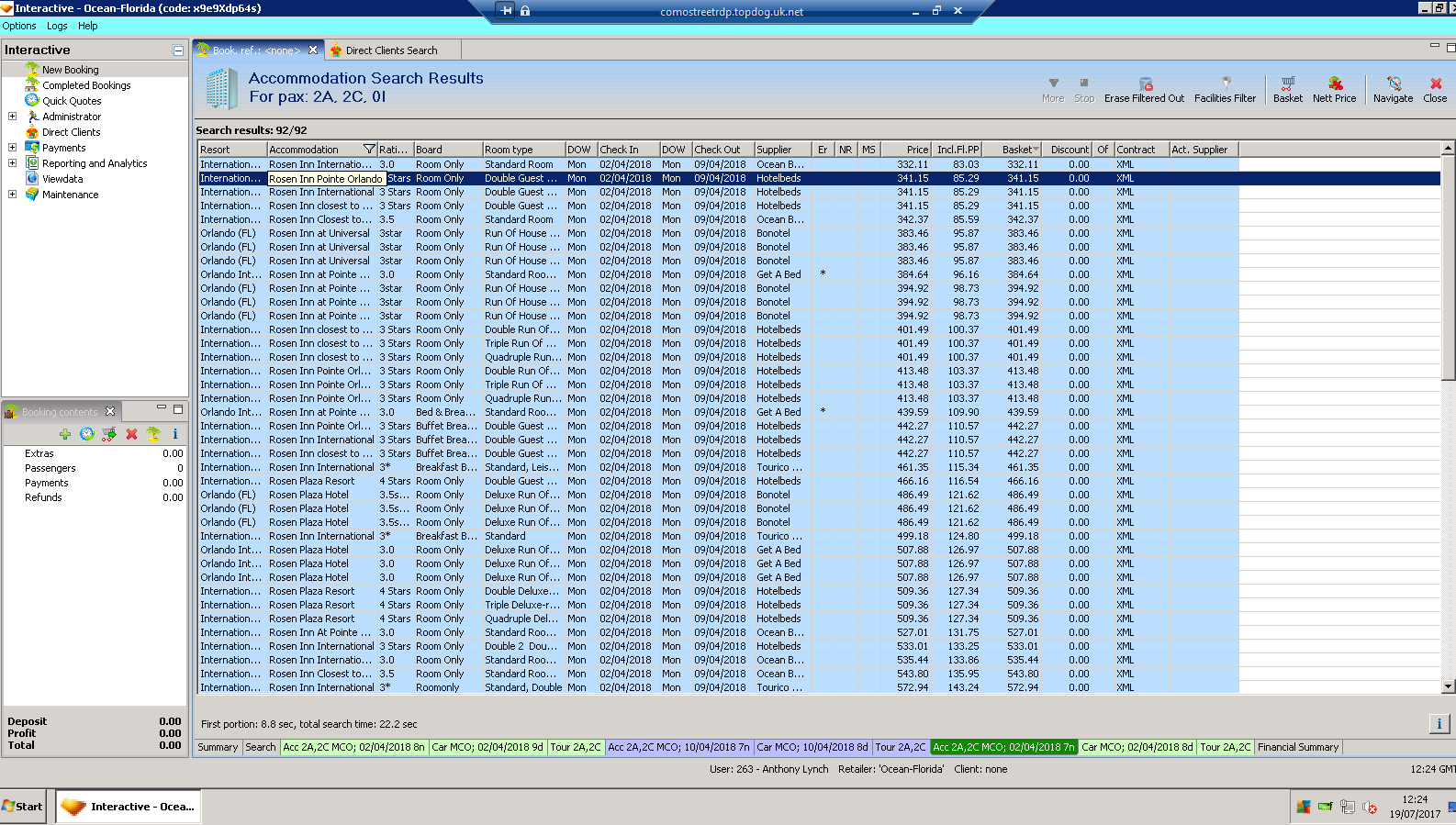
Task: Click the Stop search toolbar icon
Action: coord(1084,89)
